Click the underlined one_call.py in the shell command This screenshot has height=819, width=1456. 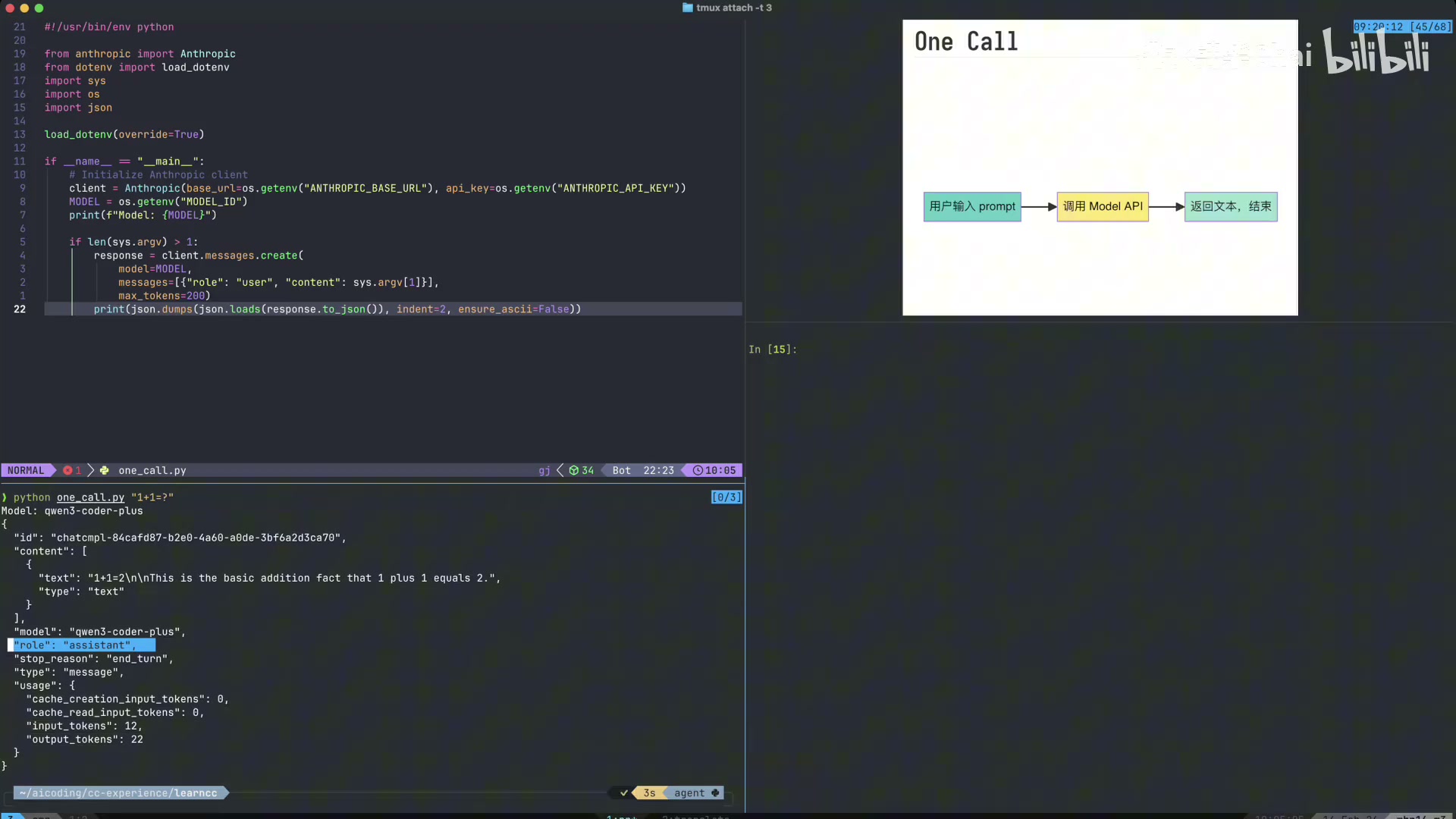point(90,497)
